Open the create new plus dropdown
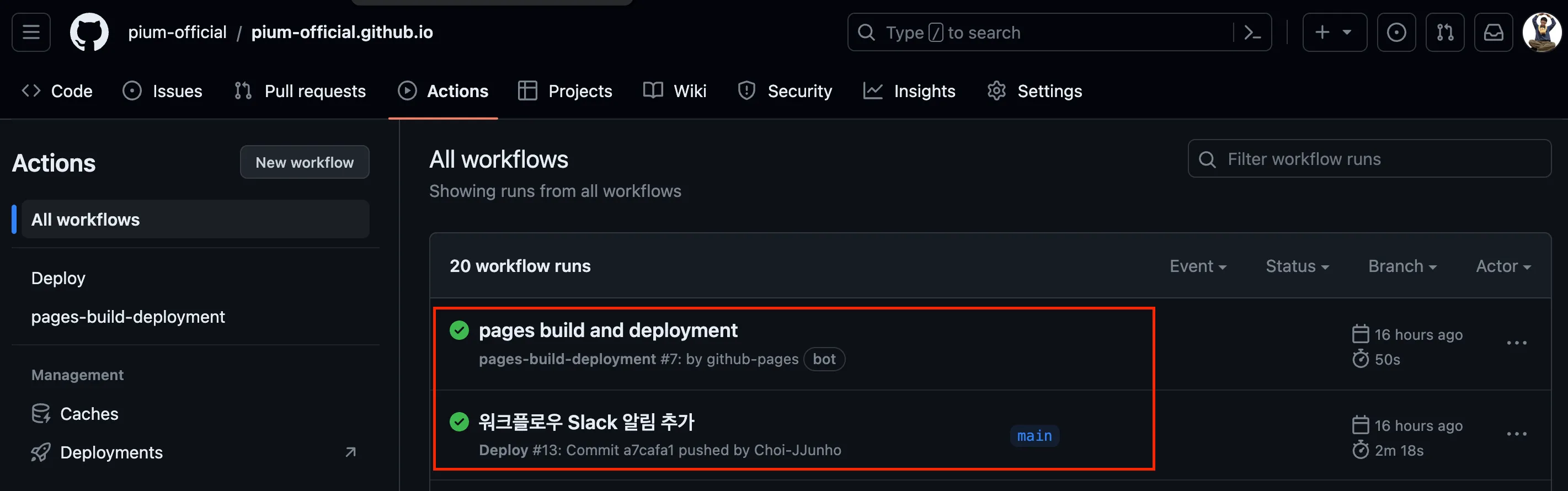The width and height of the screenshot is (1568, 491). pos(1334,32)
